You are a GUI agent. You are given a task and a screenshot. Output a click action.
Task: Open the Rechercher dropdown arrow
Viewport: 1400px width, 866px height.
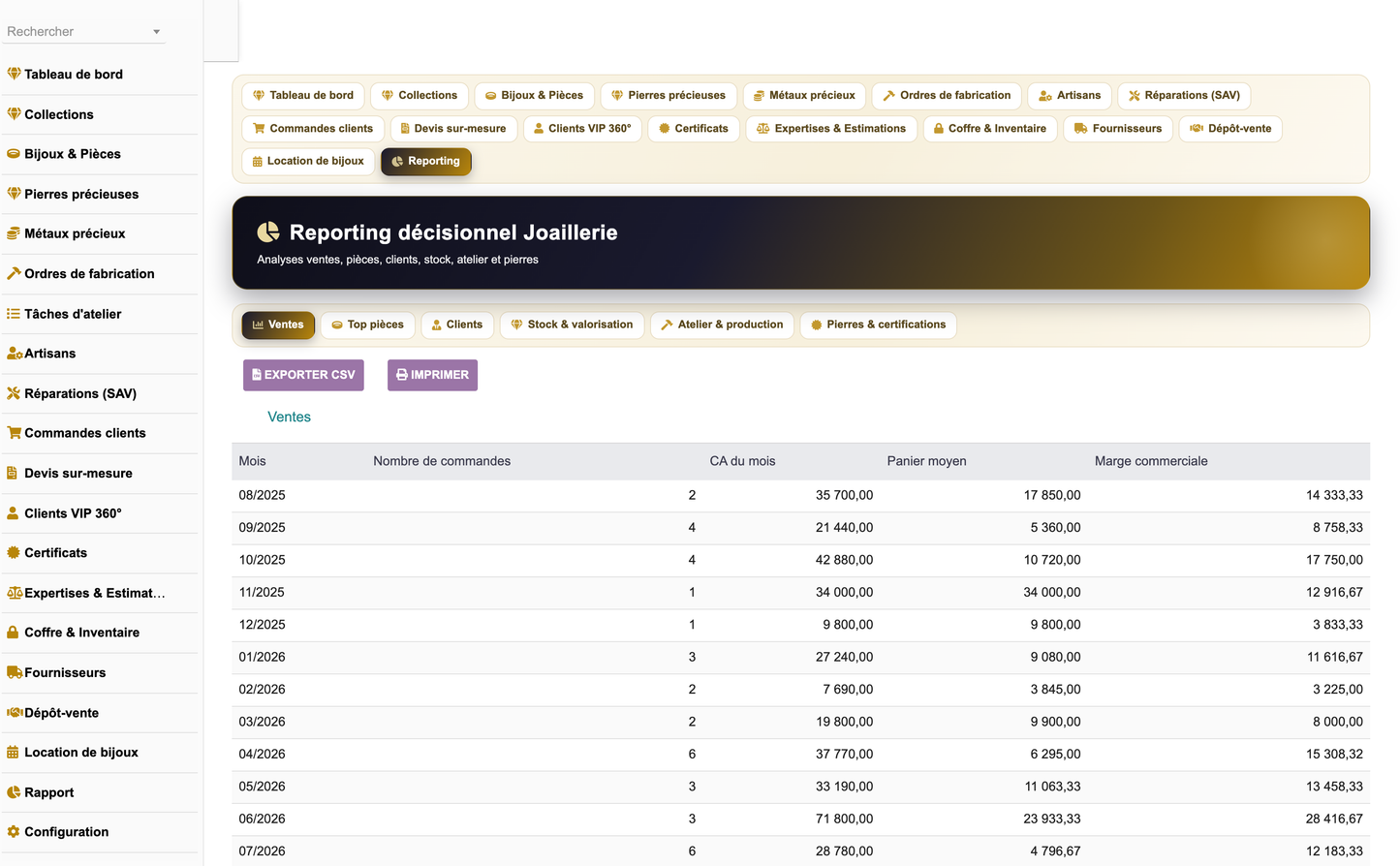tap(156, 32)
